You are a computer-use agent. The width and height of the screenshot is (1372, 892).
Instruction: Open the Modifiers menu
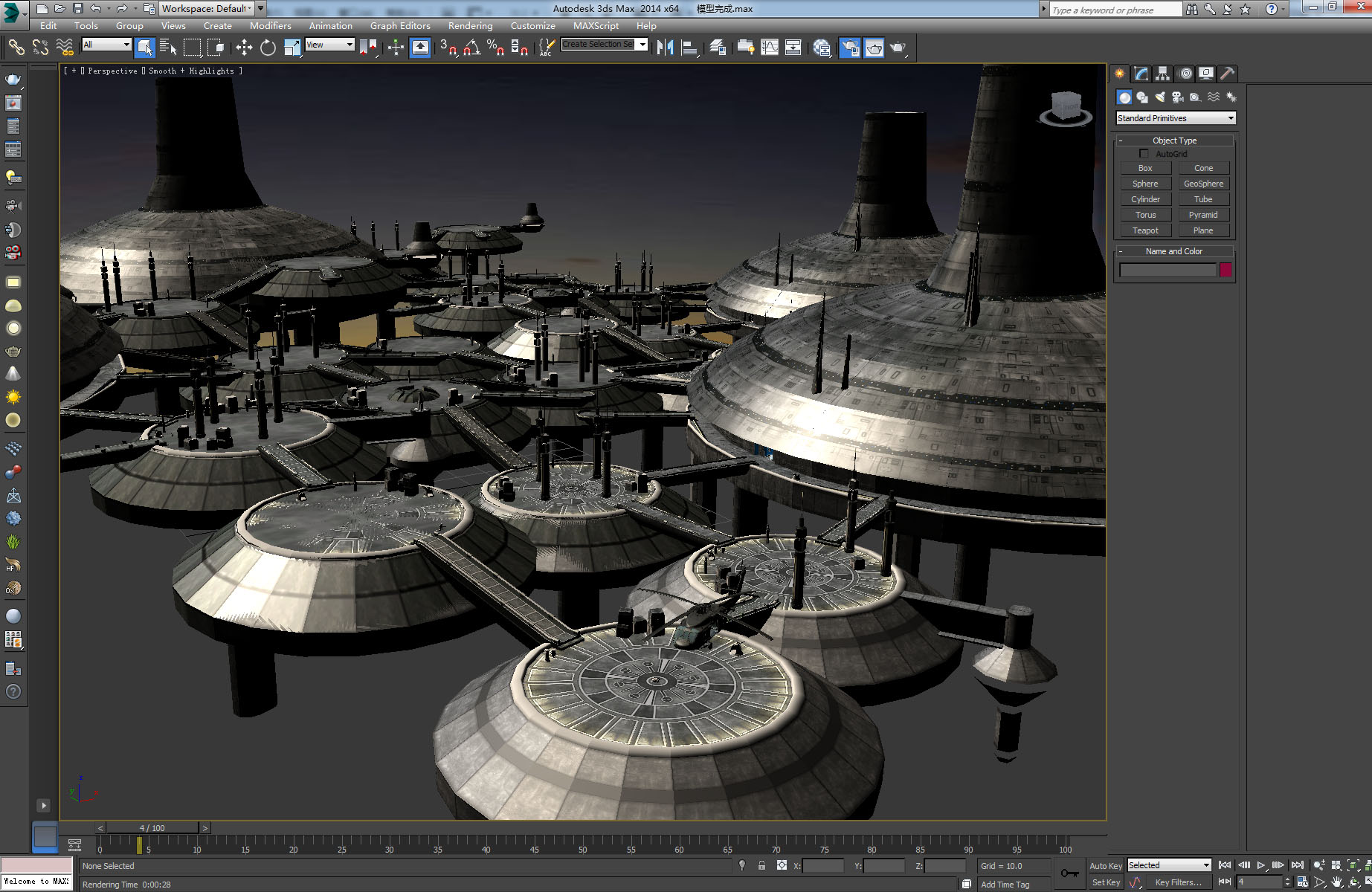click(x=270, y=25)
